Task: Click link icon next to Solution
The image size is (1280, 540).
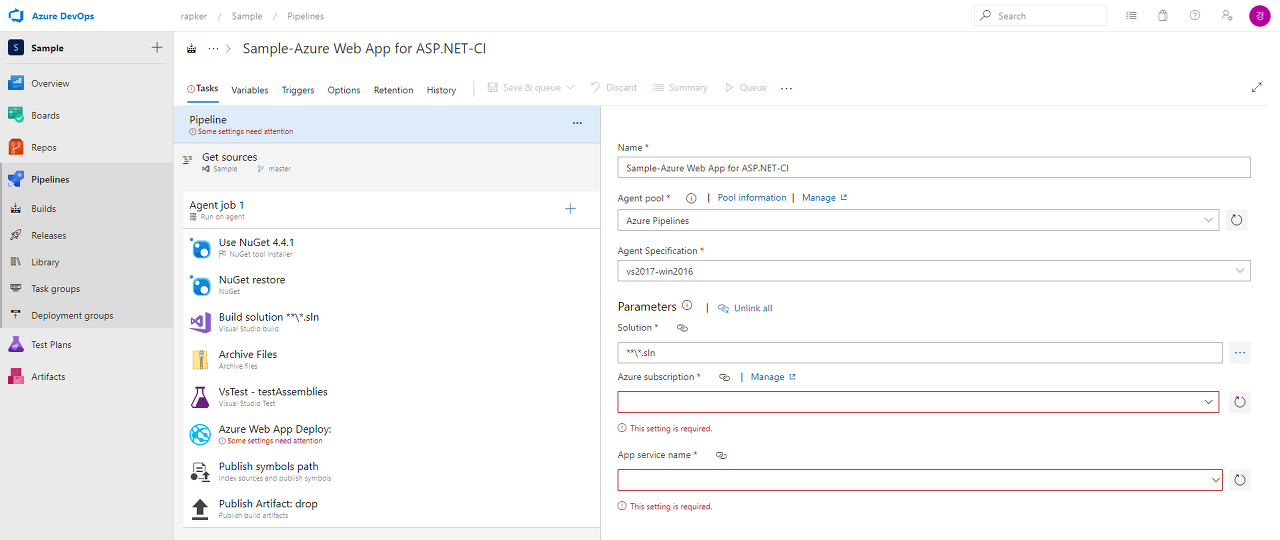Action: pyautogui.click(x=683, y=328)
